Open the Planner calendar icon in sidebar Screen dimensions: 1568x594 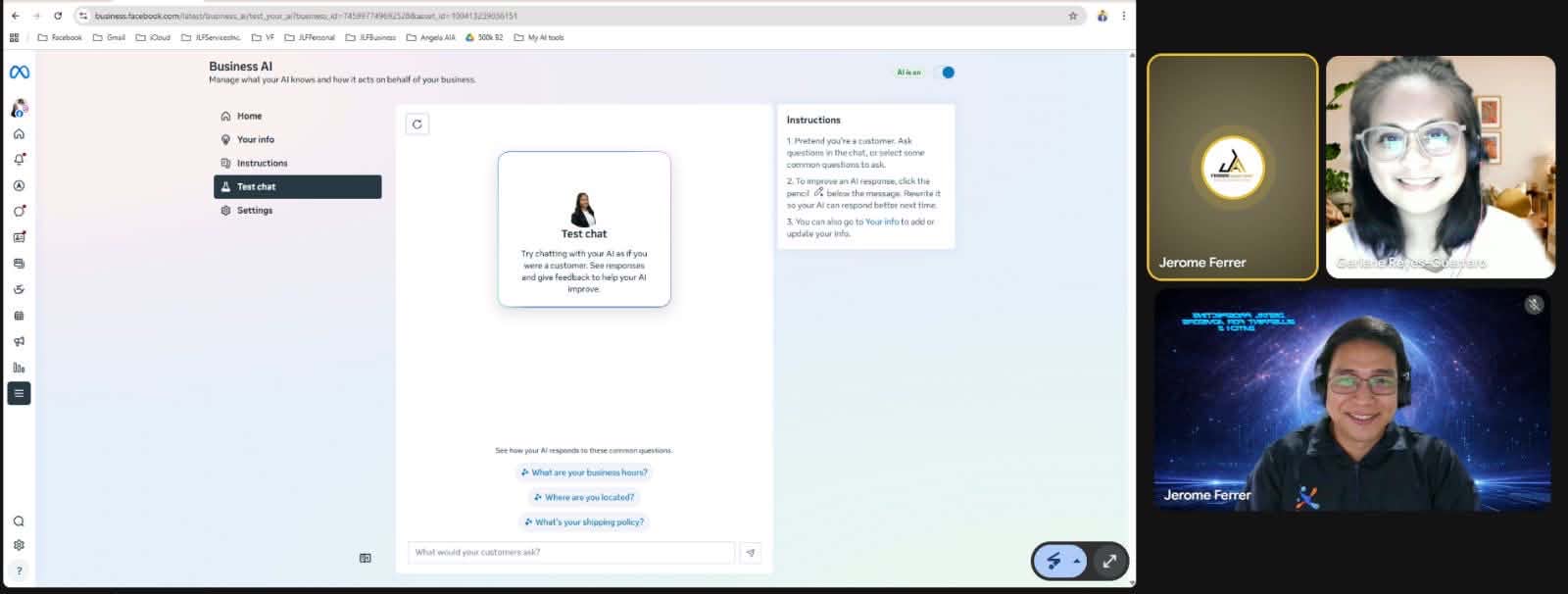(19, 316)
